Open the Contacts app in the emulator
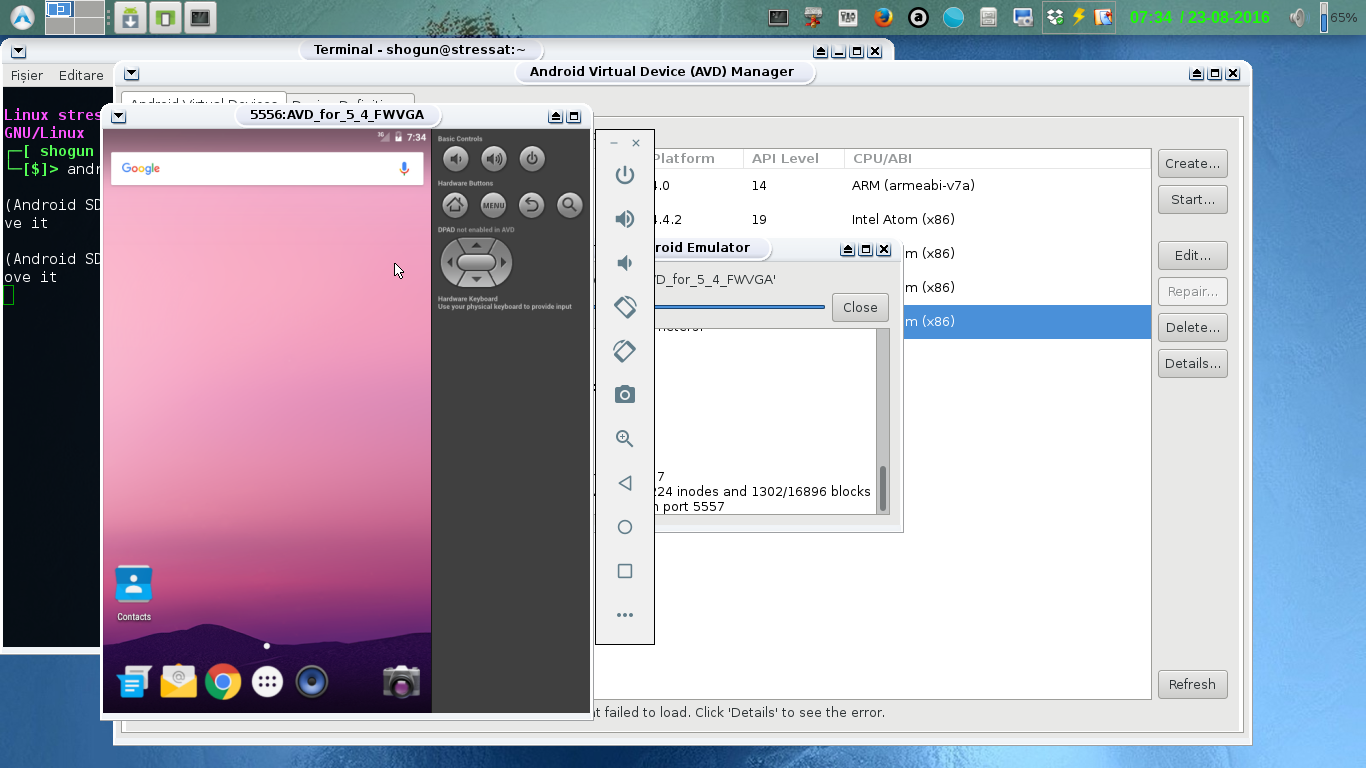Viewport: 1366px width, 768px height. (x=133, y=583)
